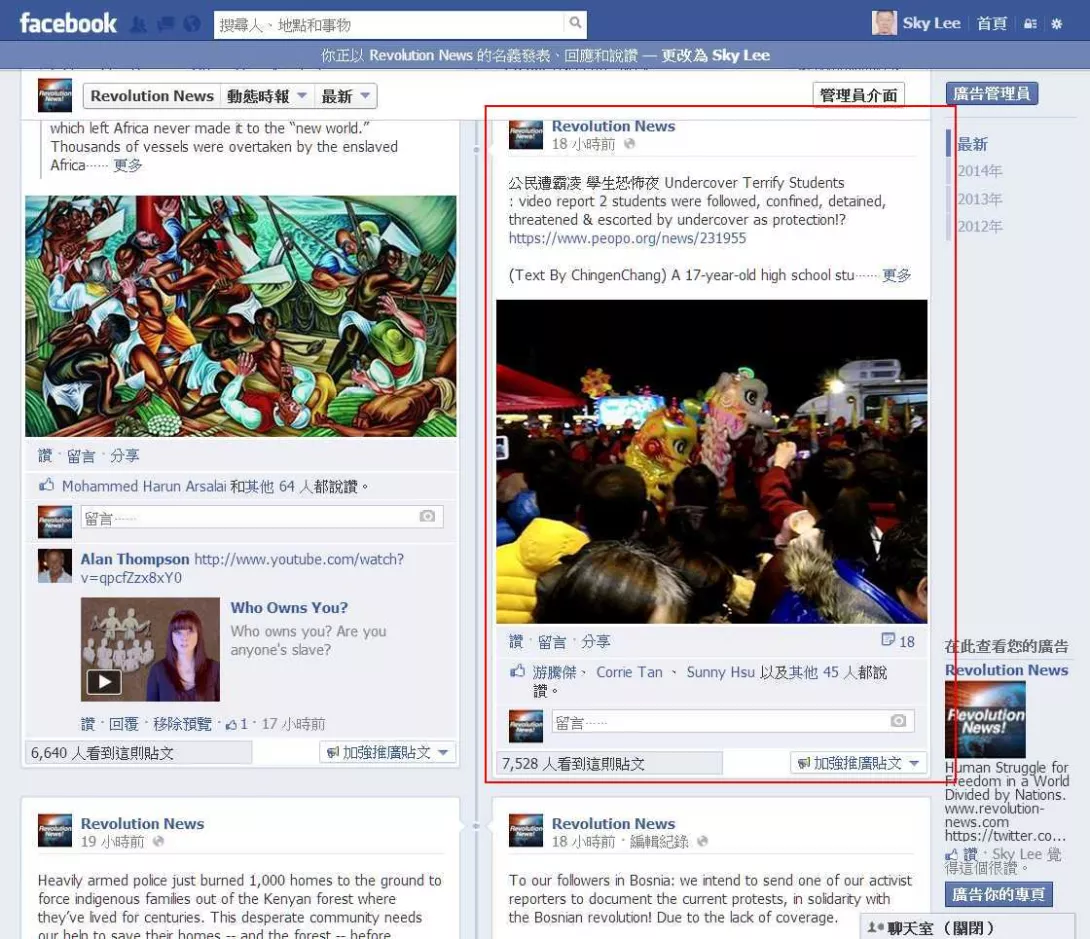Jump to 2013年 in the timeline navigator
The width and height of the screenshot is (1090, 939).
click(979, 199)
